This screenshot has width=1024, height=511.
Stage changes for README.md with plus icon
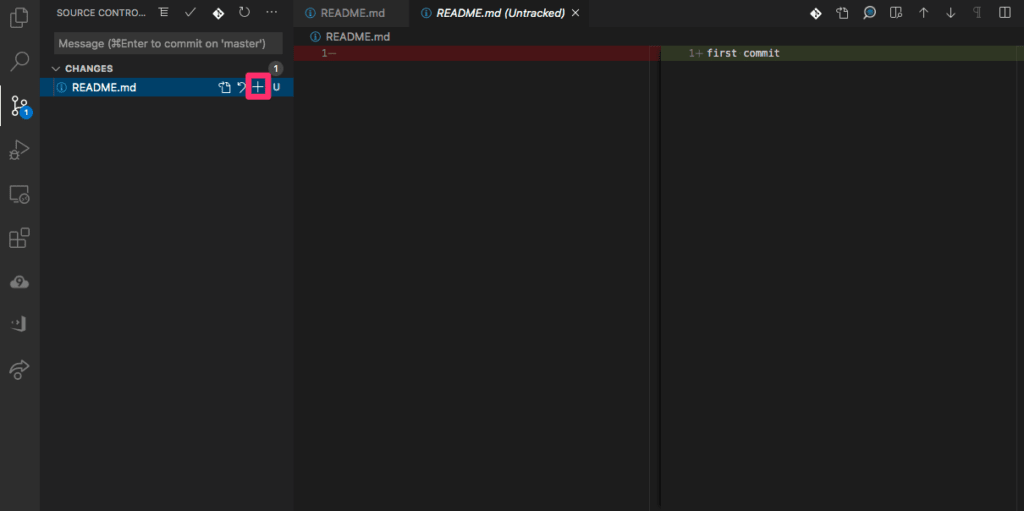pyautogui.click(x=259, y=87)
